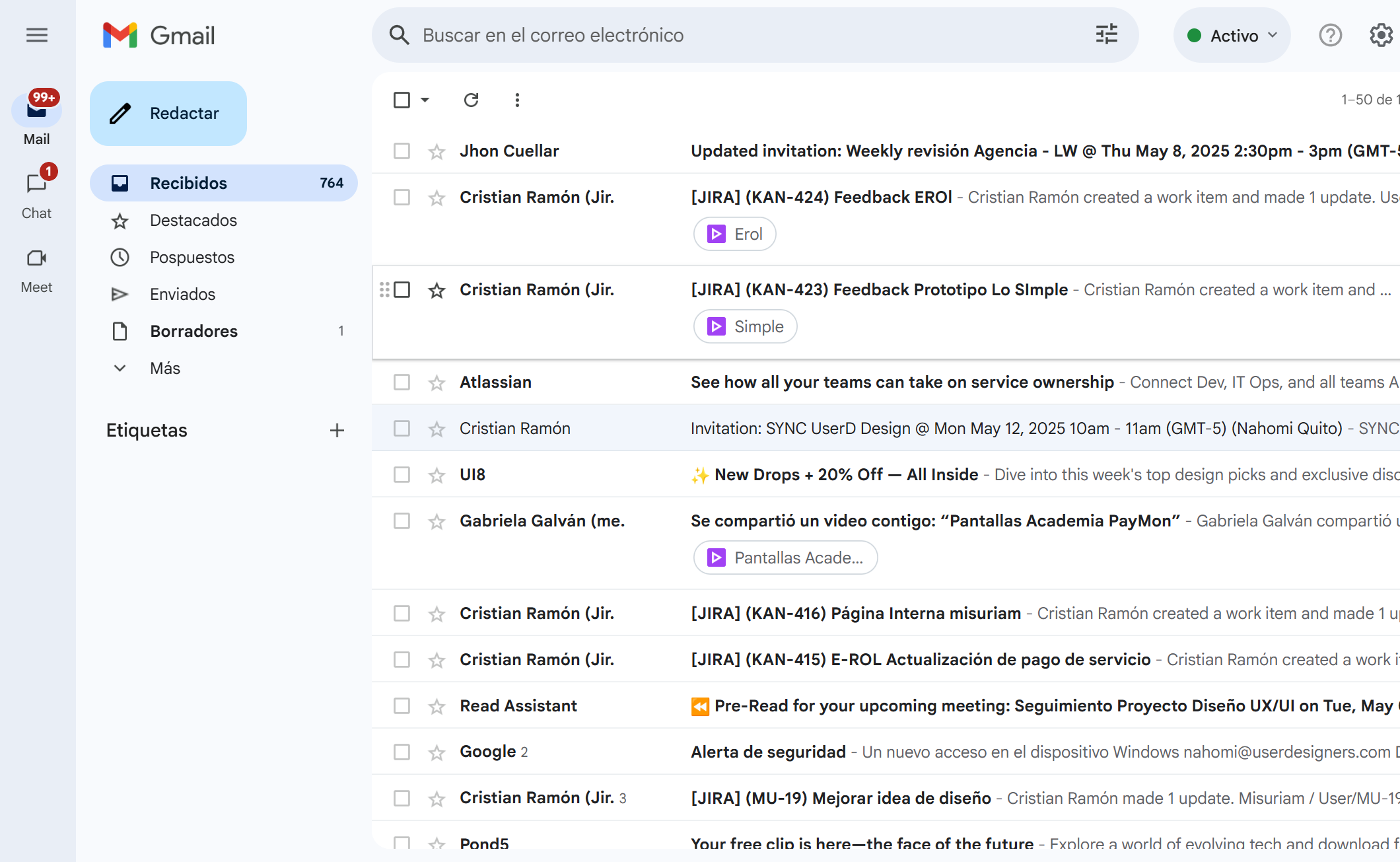This screenshot has height=862, width=1400.
Task: Open the Erol attachment chip
Action: coord(735,234)
